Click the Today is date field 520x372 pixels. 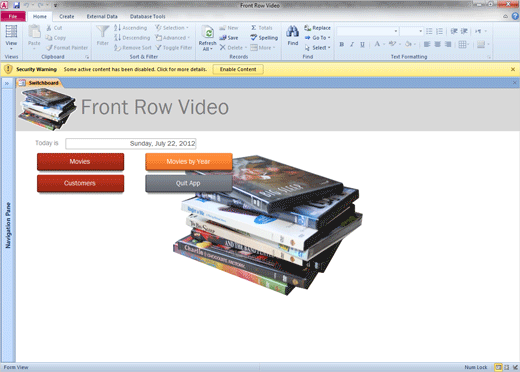point(131,144)
